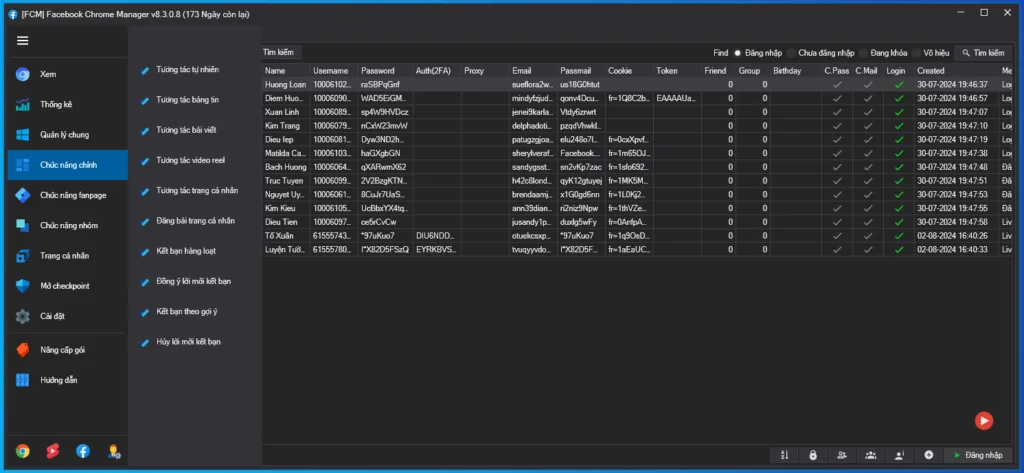Open Thống kê statistics chart icon
The image size is (1024, 473).
23,105
